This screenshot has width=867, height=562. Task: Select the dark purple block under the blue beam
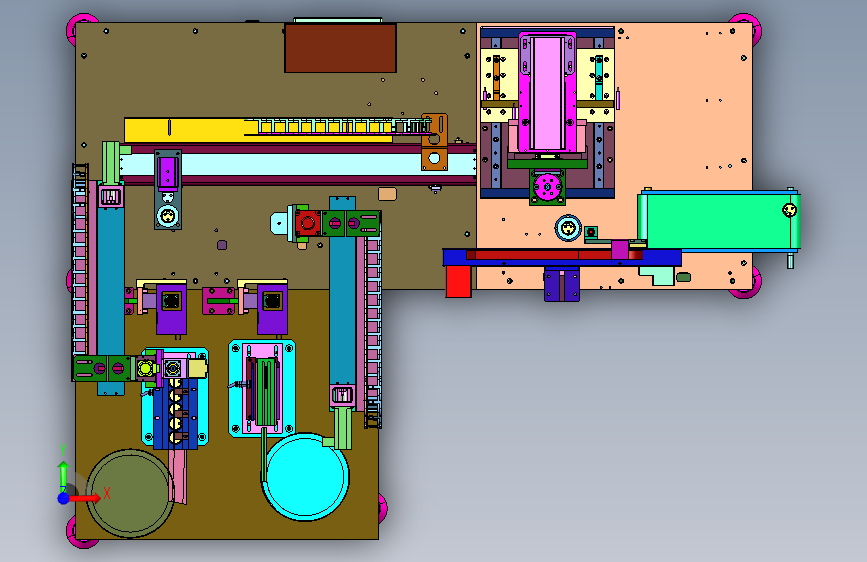pos(562,284)
